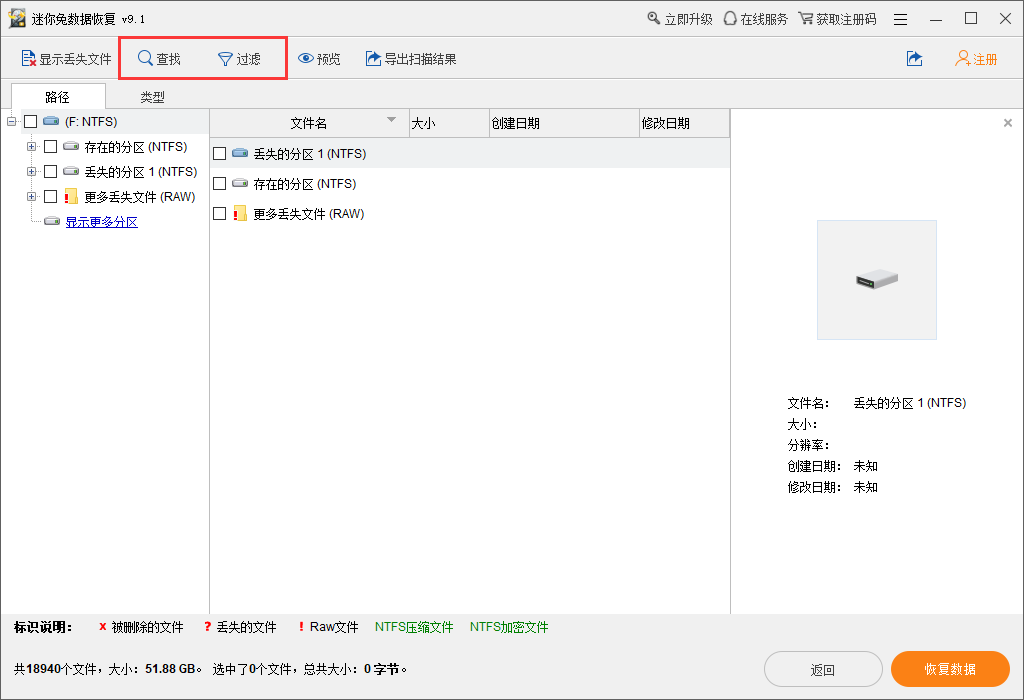
Task: Open 立即升级 upgrade key icon
Action: [654, 19]
